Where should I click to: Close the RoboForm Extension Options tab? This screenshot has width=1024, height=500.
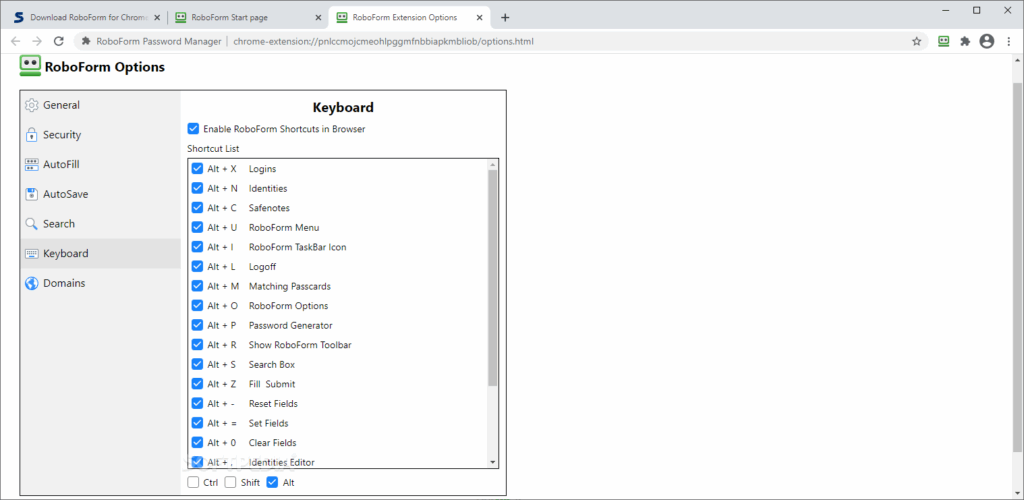point(479,18)
